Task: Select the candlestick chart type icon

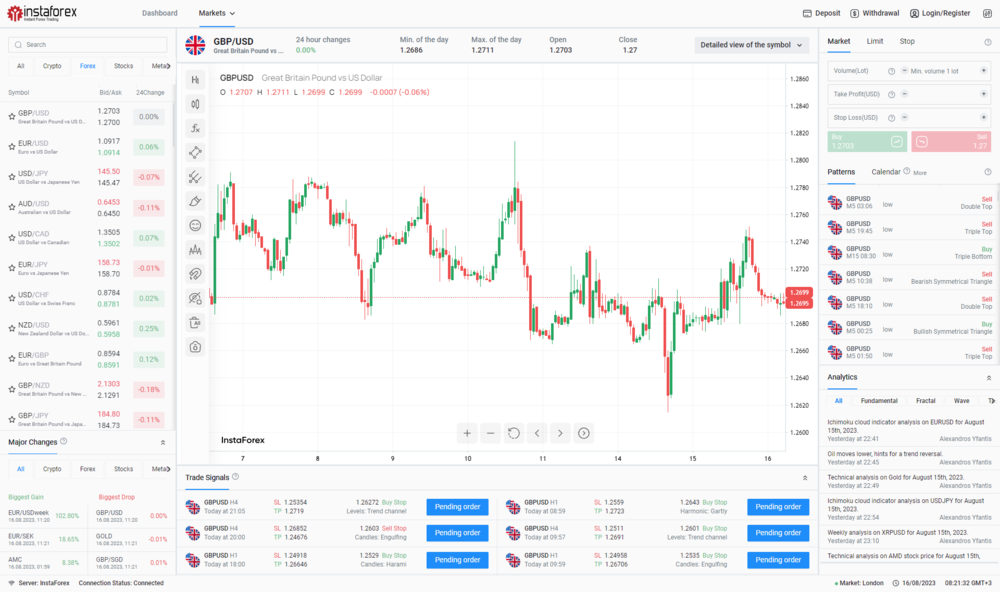Action: coord(195,104)
